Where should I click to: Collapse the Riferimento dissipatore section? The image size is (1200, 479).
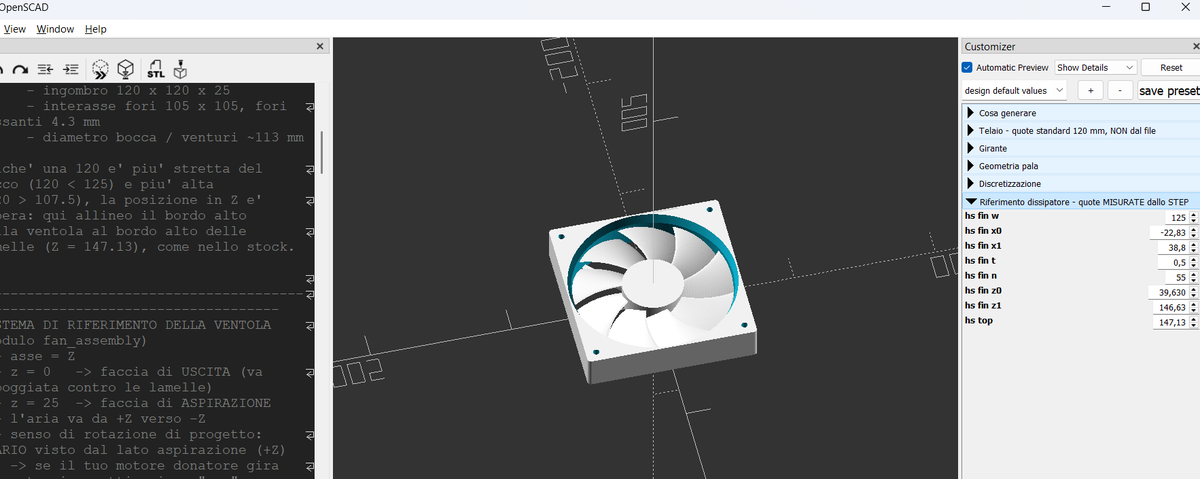(x=1080, y=201)
